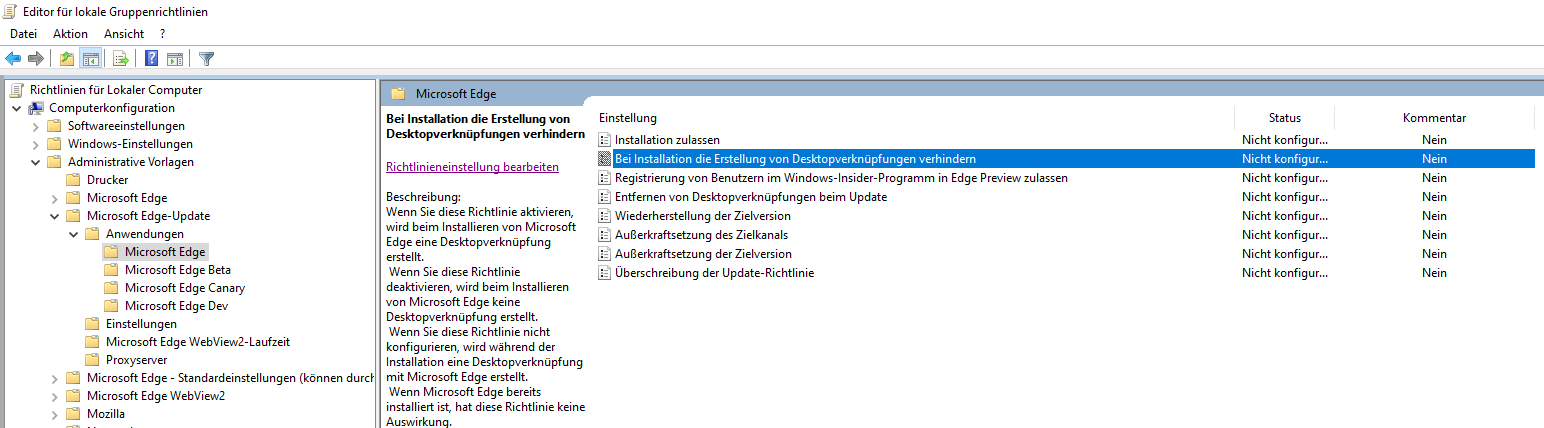
Task: Open help via the blue question-mark icon
Action: tap(152, 59)
